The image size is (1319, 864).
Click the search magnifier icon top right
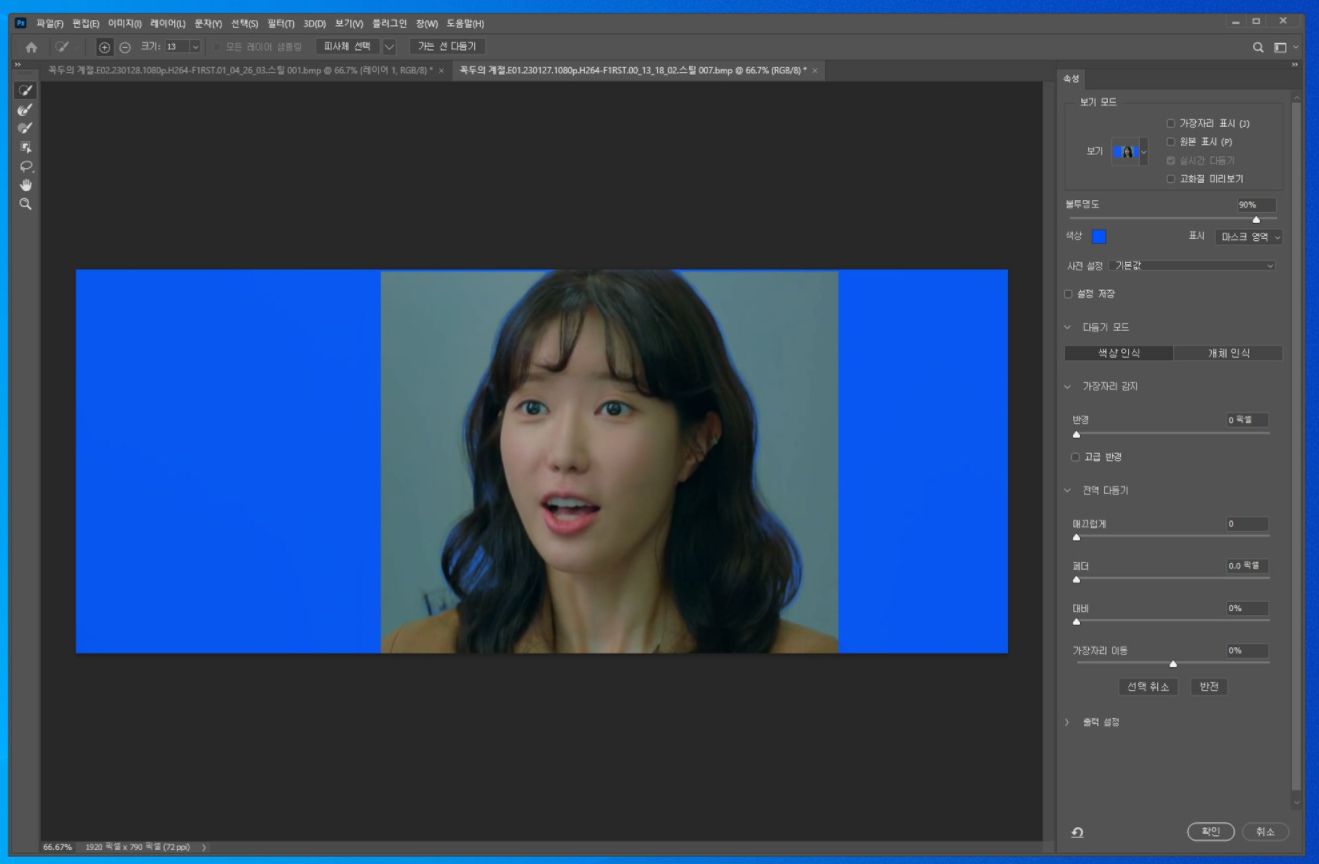click(1259, 47)
